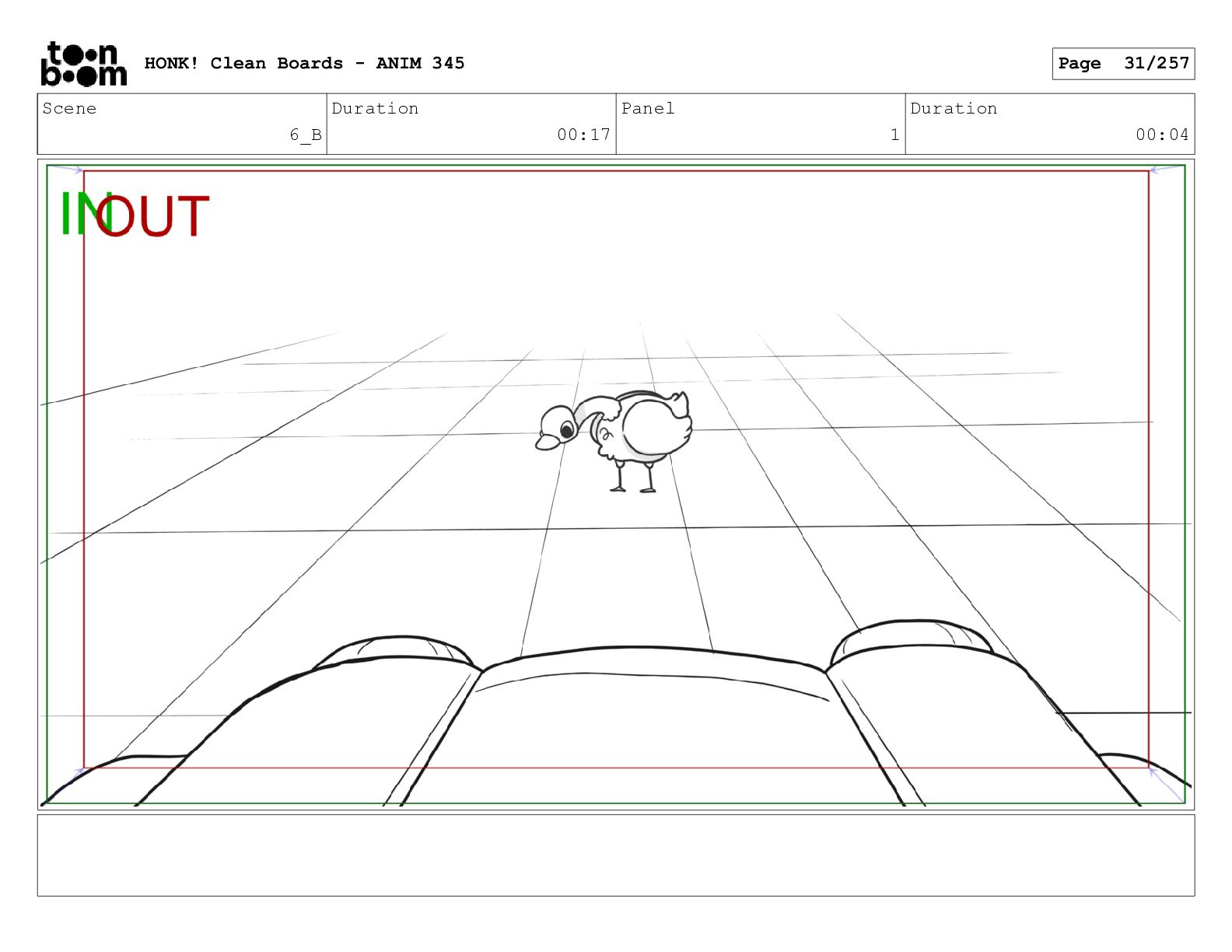Click the scene Duration value '00:17'
Image resolution: width=1232 pixels, height=952 pixels.
tap(583, 135)
